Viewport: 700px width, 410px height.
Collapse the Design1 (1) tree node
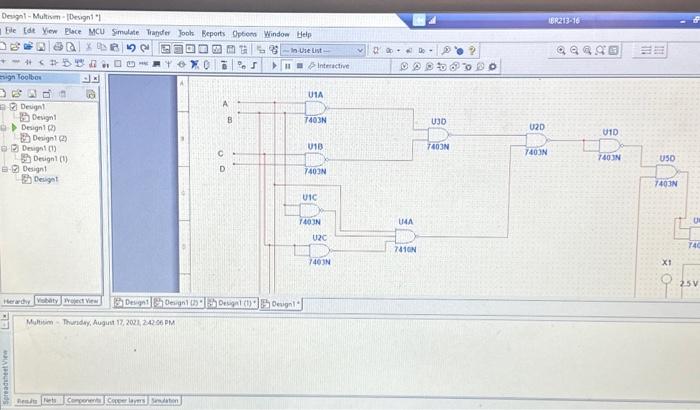point(4,148)
